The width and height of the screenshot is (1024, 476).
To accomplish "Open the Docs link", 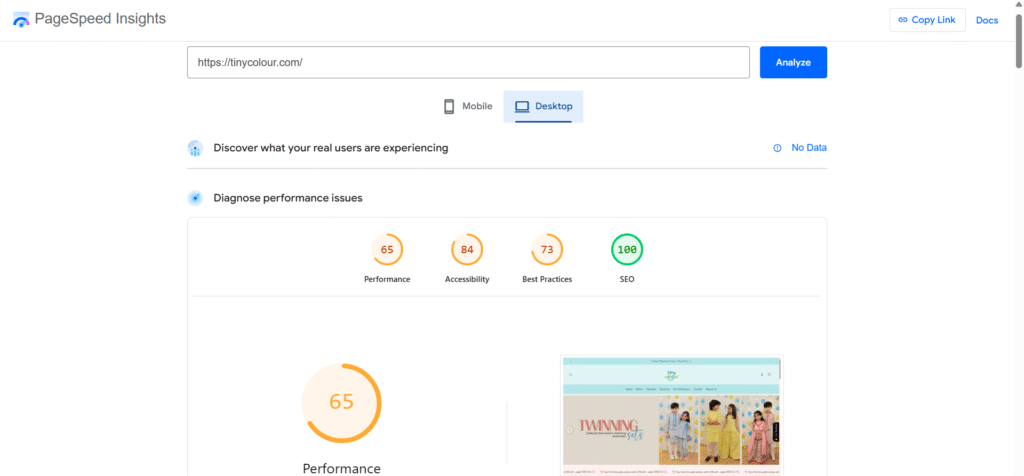I will pyautogui.click(x=986, y=20).
